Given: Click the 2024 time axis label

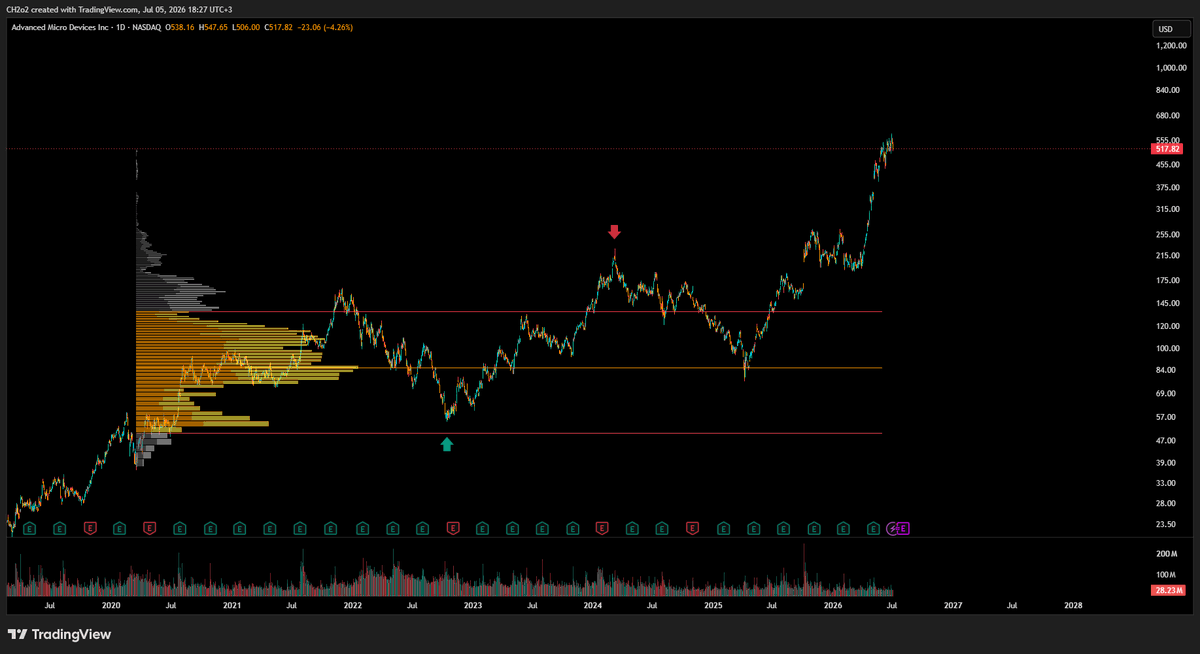Looking at the screenshot, I should click(x=592, y=605).
